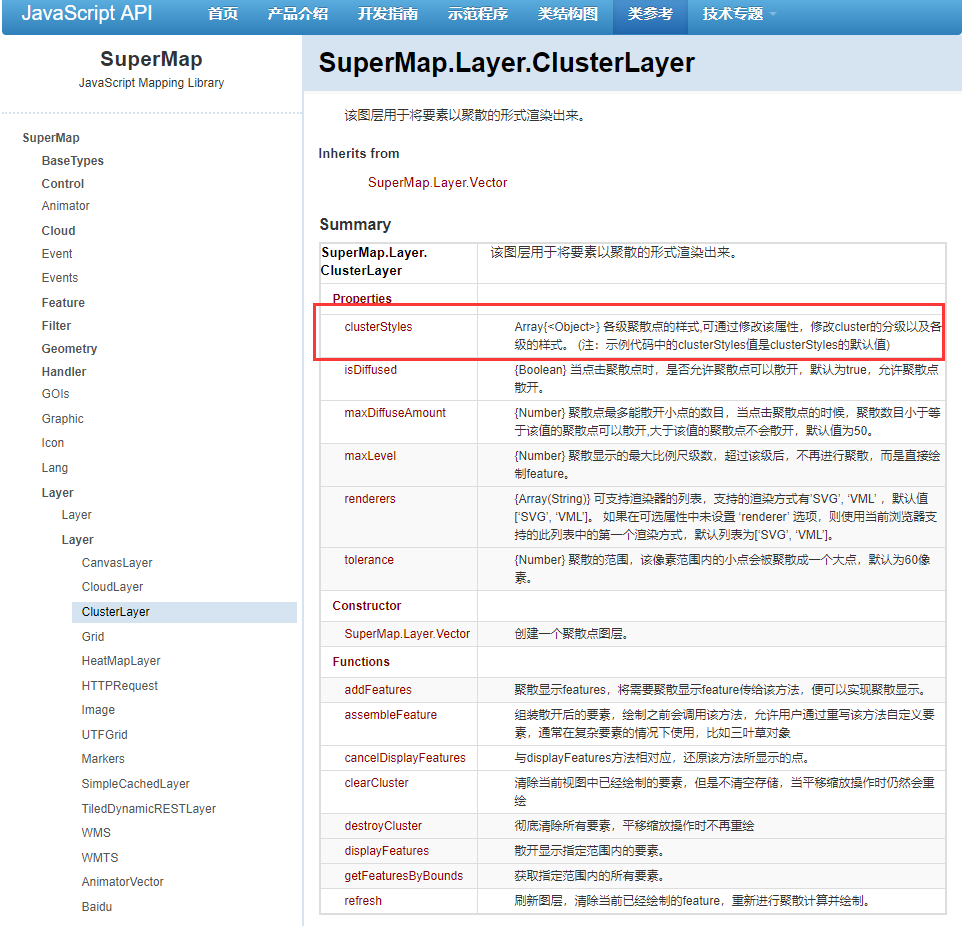This screenshot has height=926, width=962.
Task: Open the addFeatures function link
Action: [x=378, y=690]
